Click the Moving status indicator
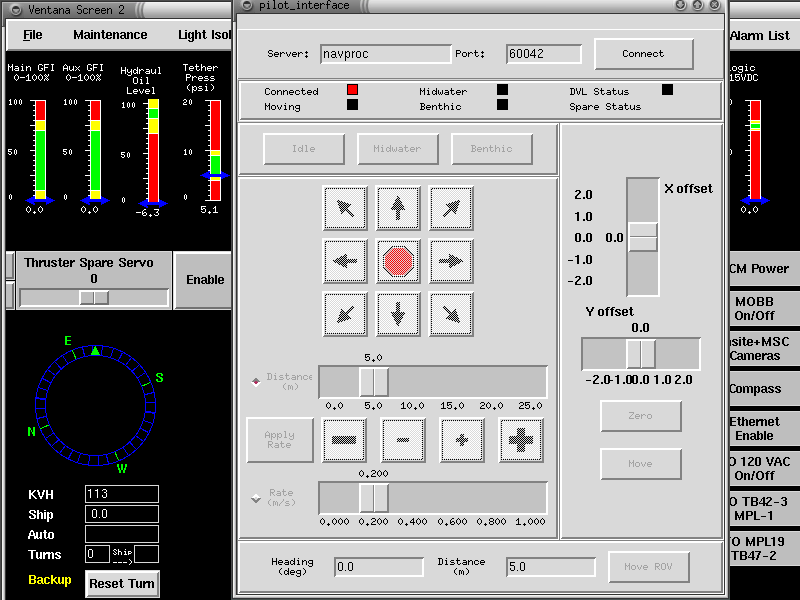The width and height of the screenshot is (800, 600). (352, 105)
